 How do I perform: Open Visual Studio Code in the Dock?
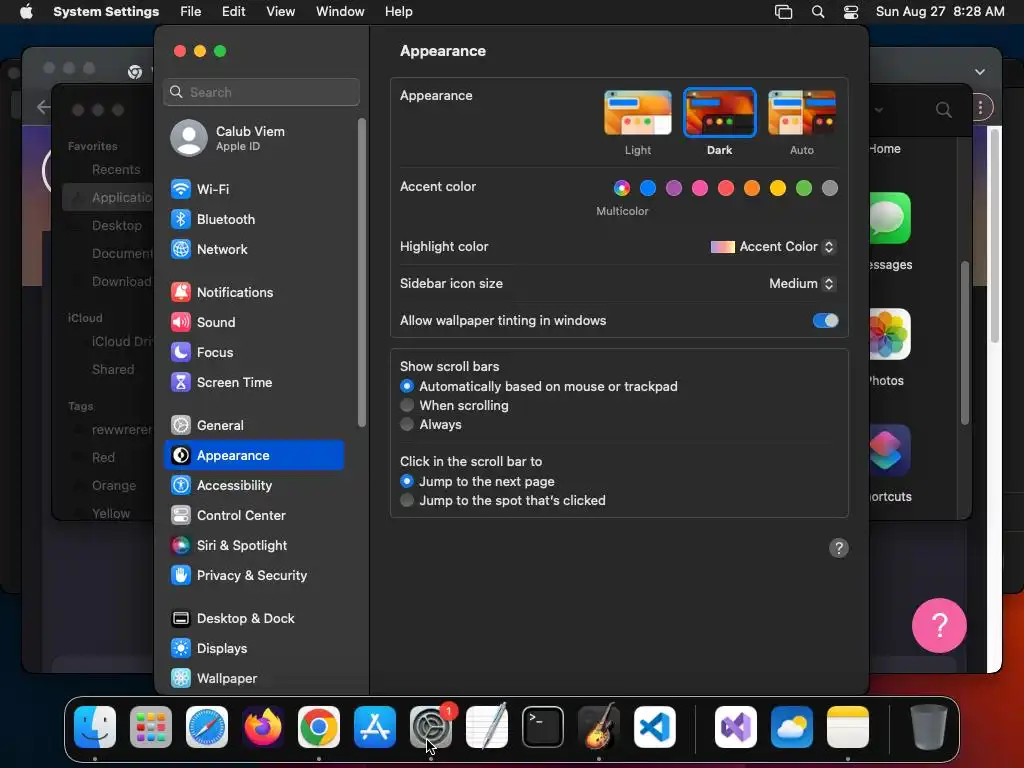coord(654,728)
